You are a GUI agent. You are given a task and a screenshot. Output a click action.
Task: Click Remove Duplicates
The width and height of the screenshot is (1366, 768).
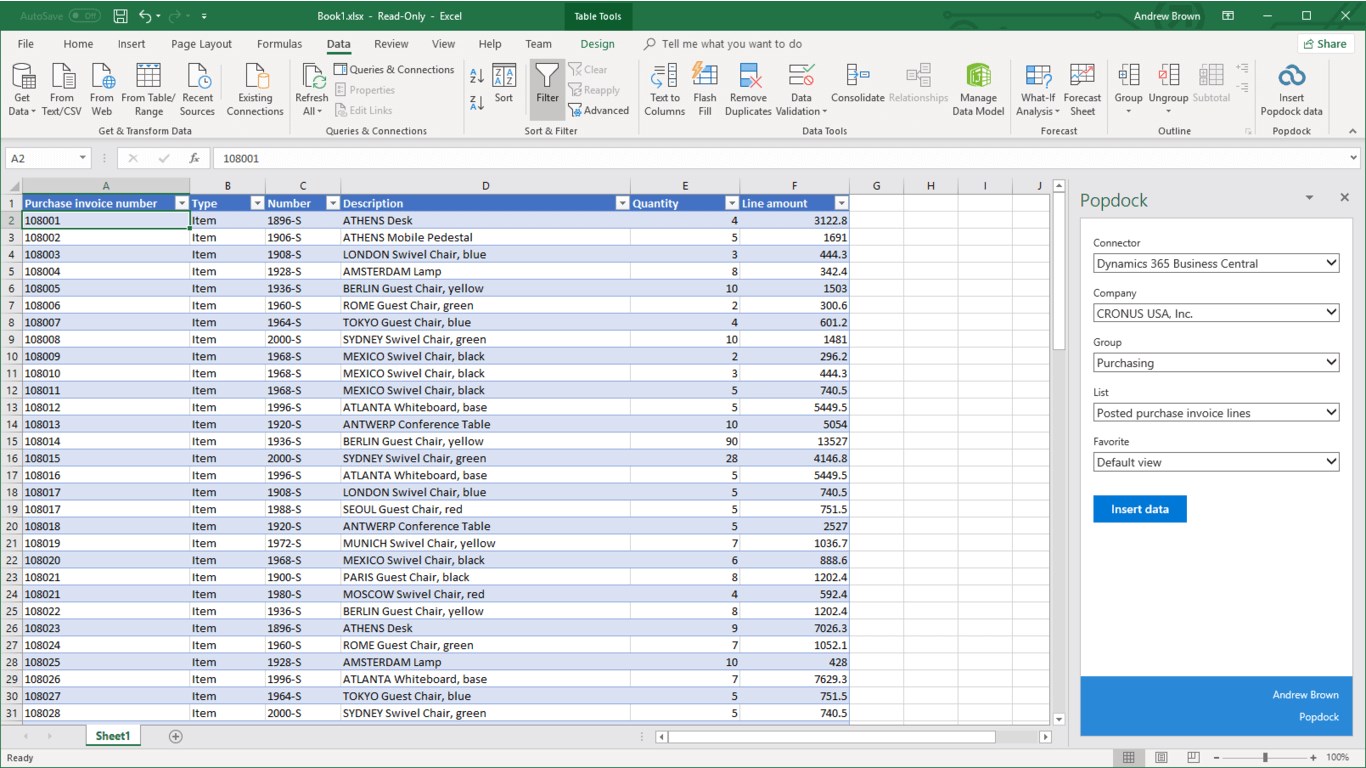pyautogui.click(x=748, y=90)
